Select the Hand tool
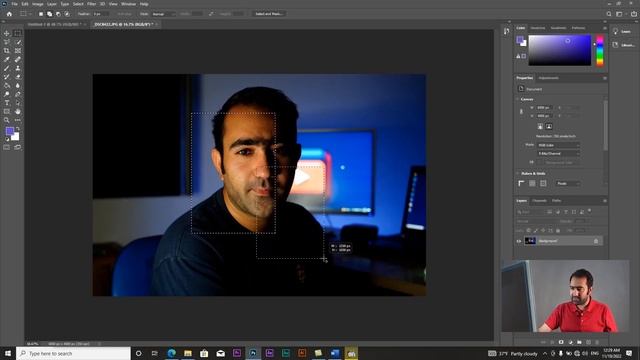Image resolution: width=640 pixels, height=360 pixels. coord(18,111)
